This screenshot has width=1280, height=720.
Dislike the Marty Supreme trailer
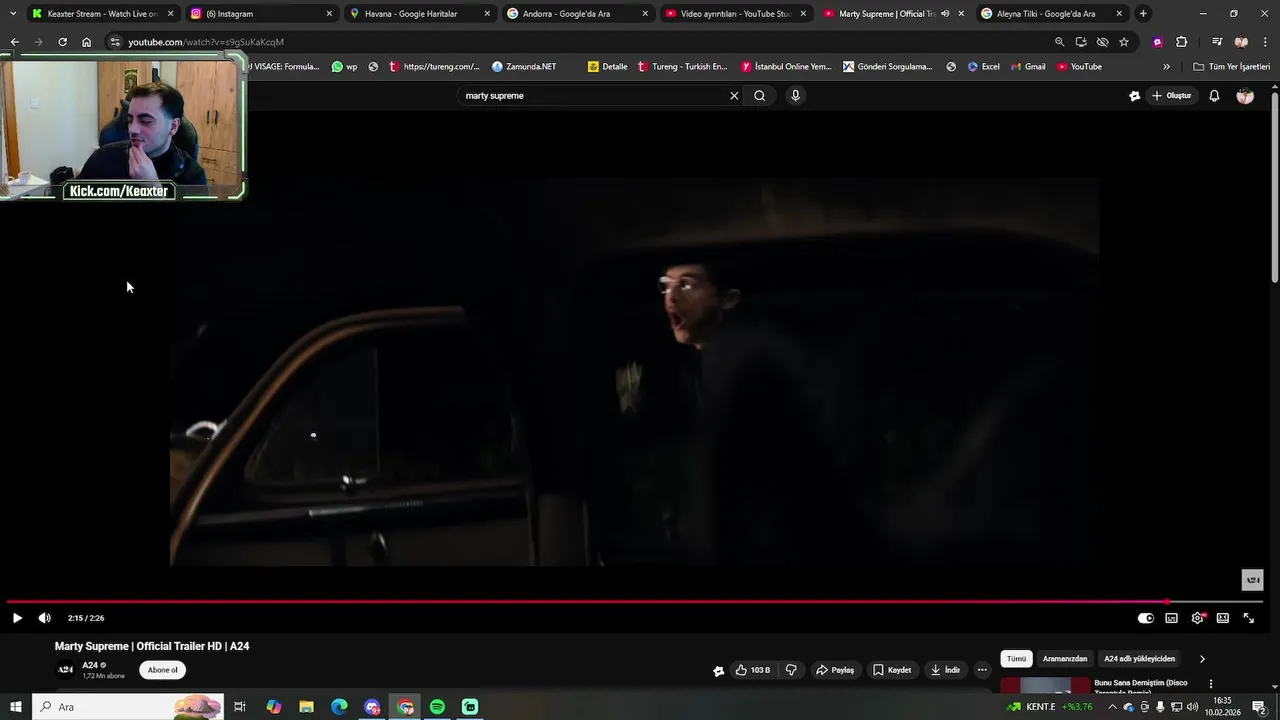(x=791, y=670)
